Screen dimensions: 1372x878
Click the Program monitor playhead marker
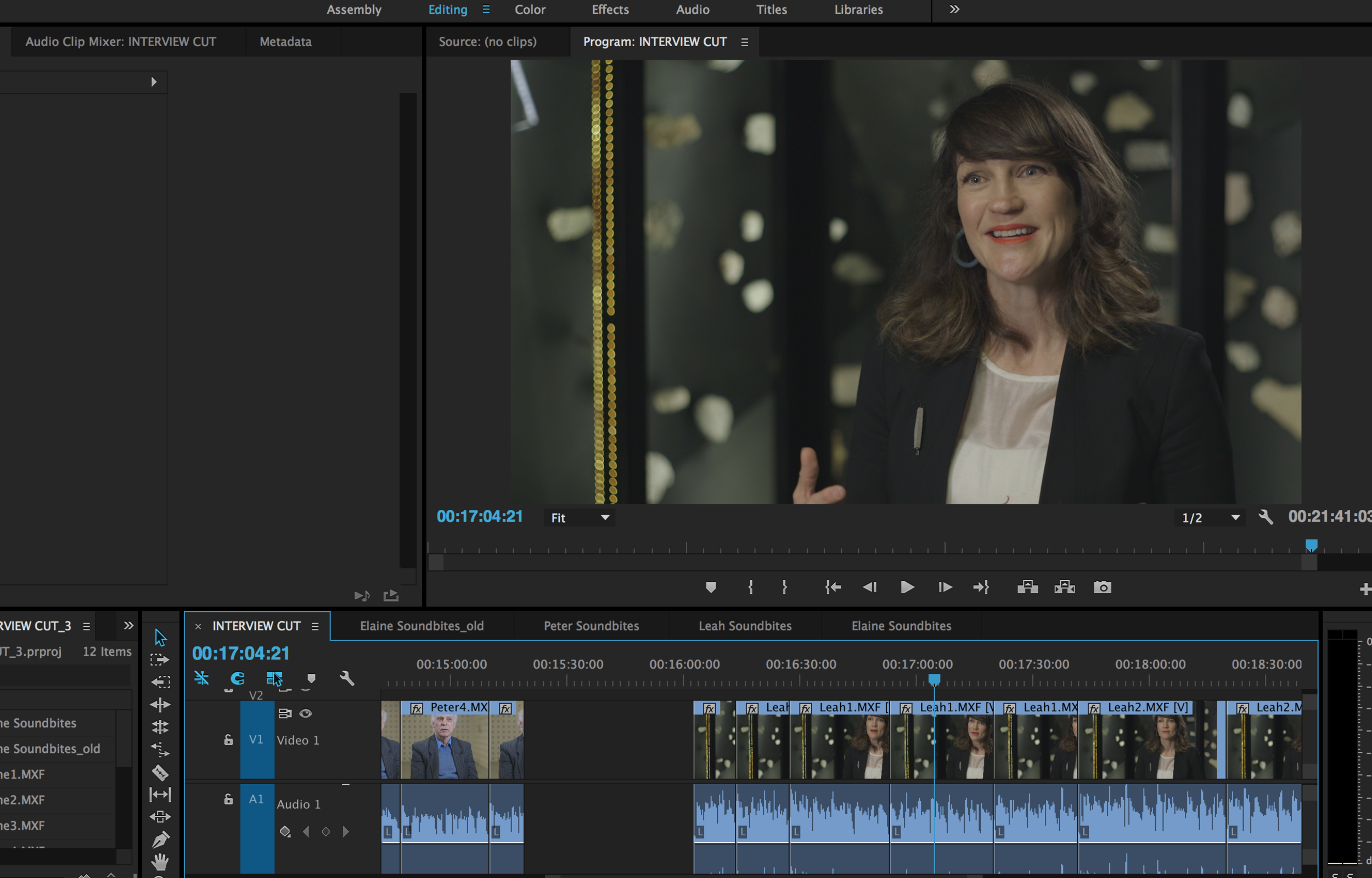click(1312, 546)
